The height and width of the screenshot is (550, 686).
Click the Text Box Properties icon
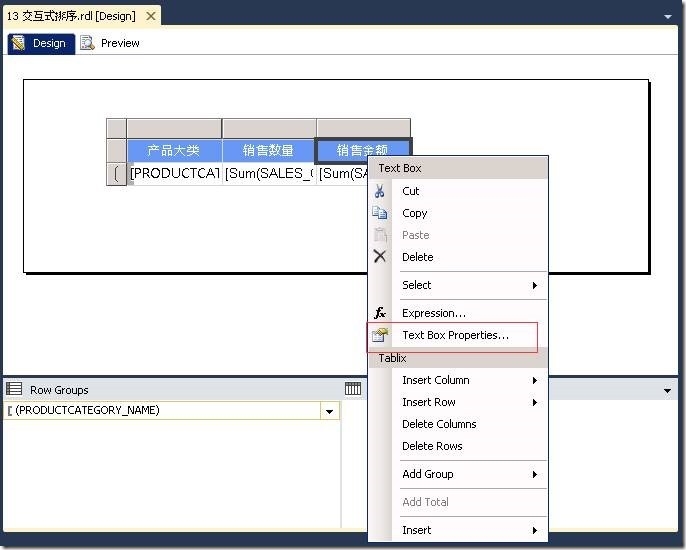click(380, 335)
